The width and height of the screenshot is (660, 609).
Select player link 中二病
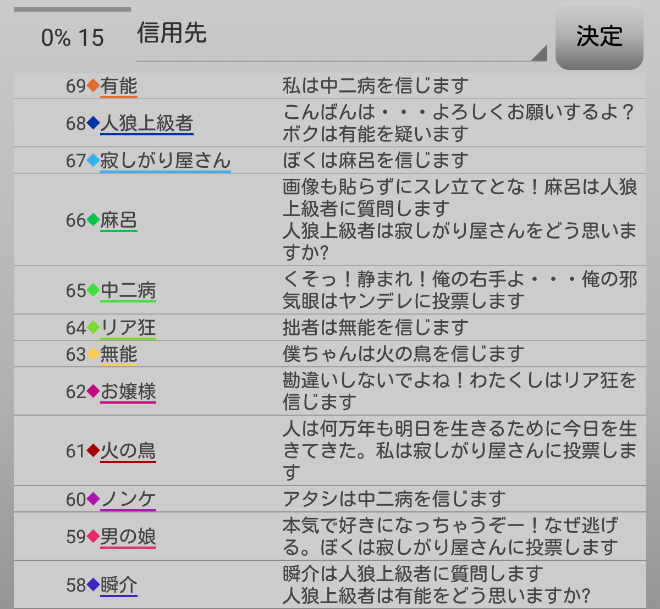tap(128, 291)
